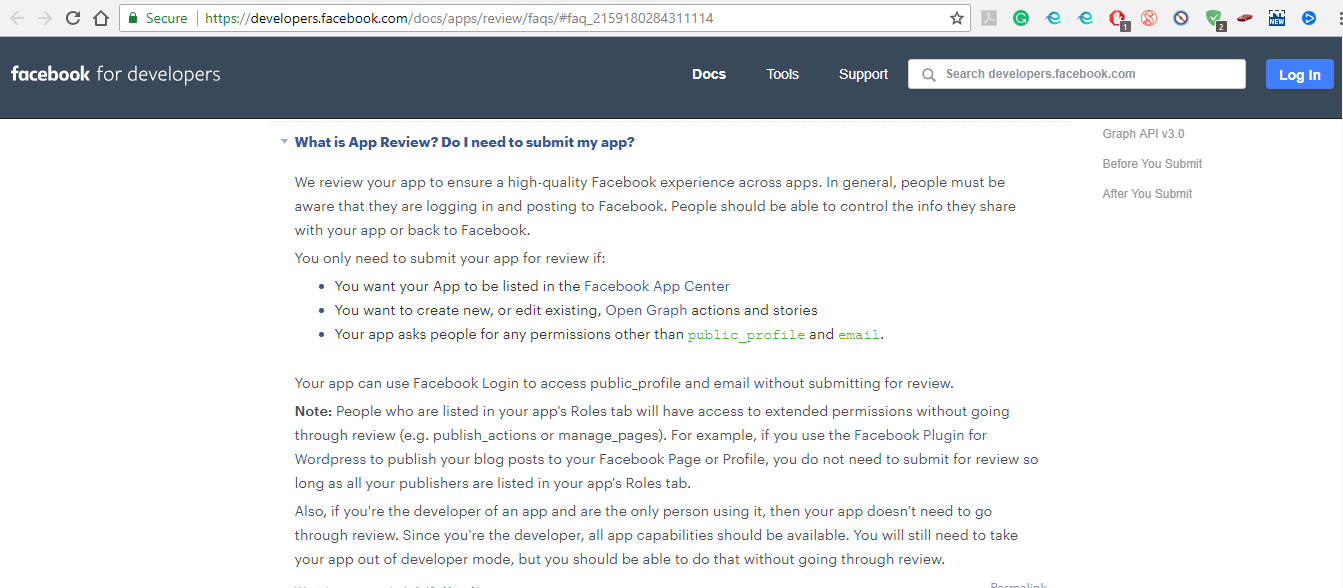Collapse the What is App Review triangle
Viewport: 1343px width, 588px height.
pyautogui.click(x=284, y=142)
